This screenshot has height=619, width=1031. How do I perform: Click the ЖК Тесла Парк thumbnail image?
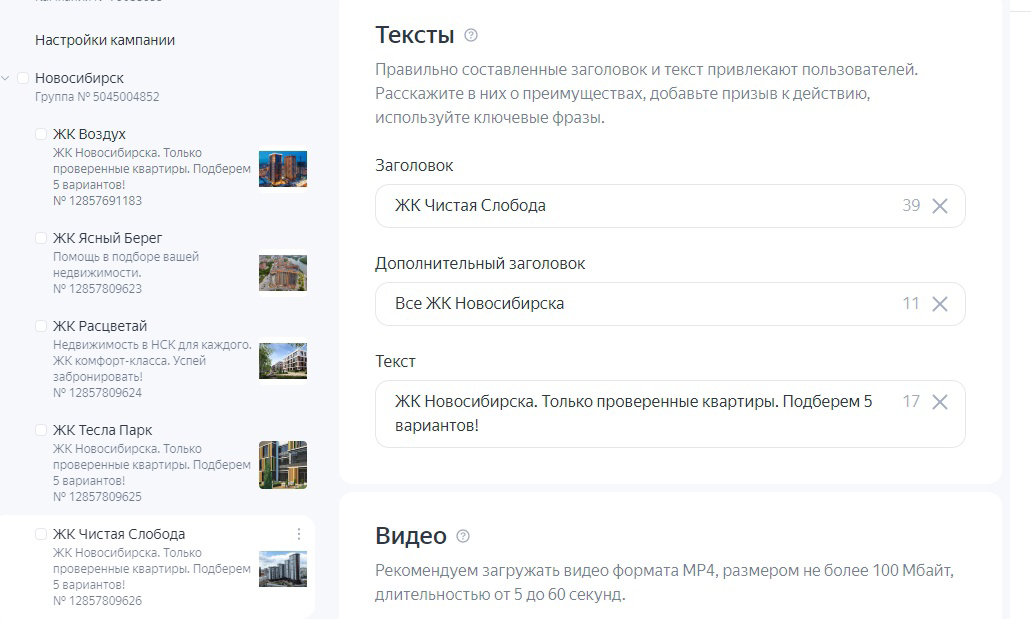(283, 464)
